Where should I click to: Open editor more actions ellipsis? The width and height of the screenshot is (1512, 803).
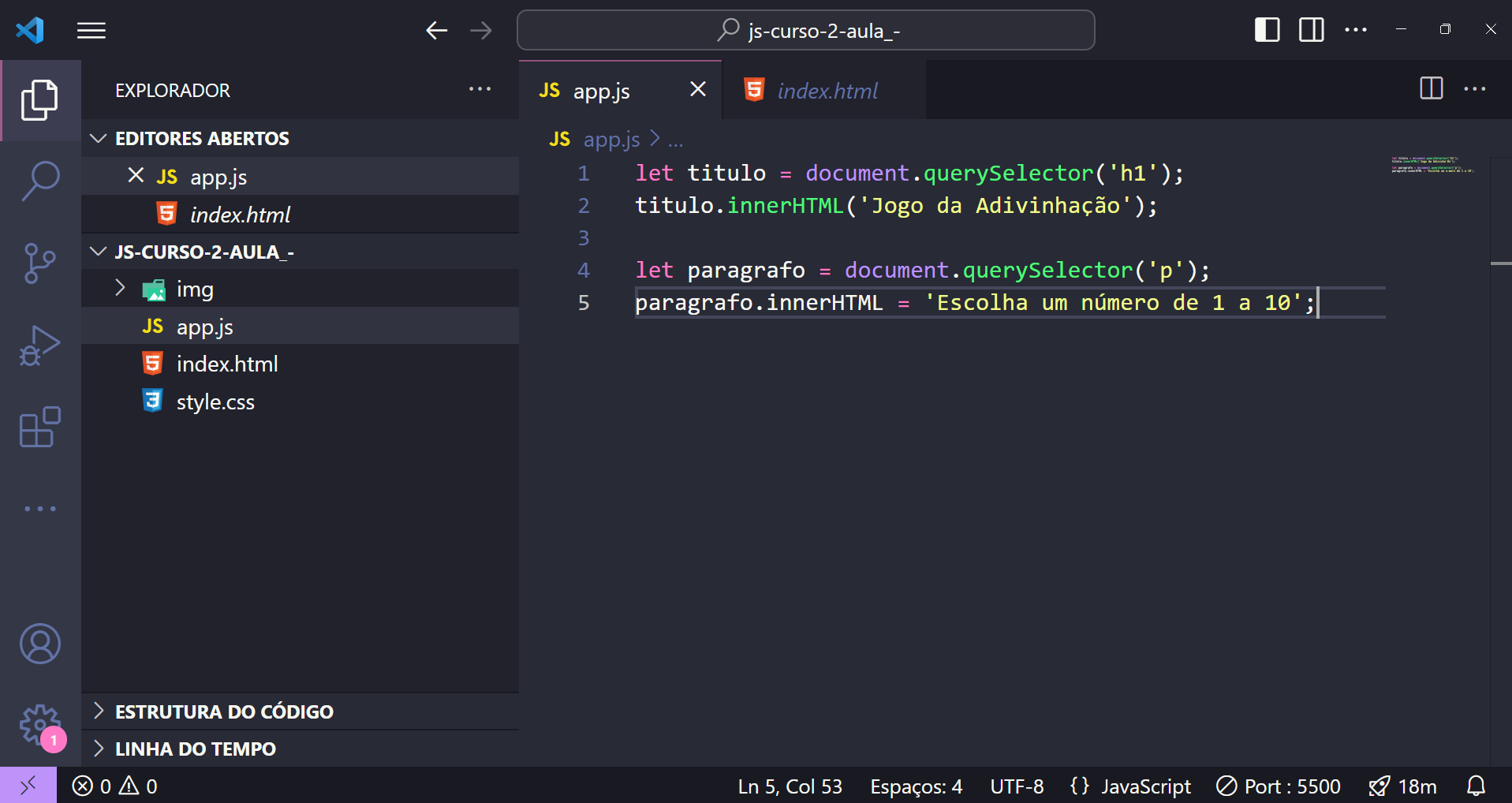[x=1474, y=89]
